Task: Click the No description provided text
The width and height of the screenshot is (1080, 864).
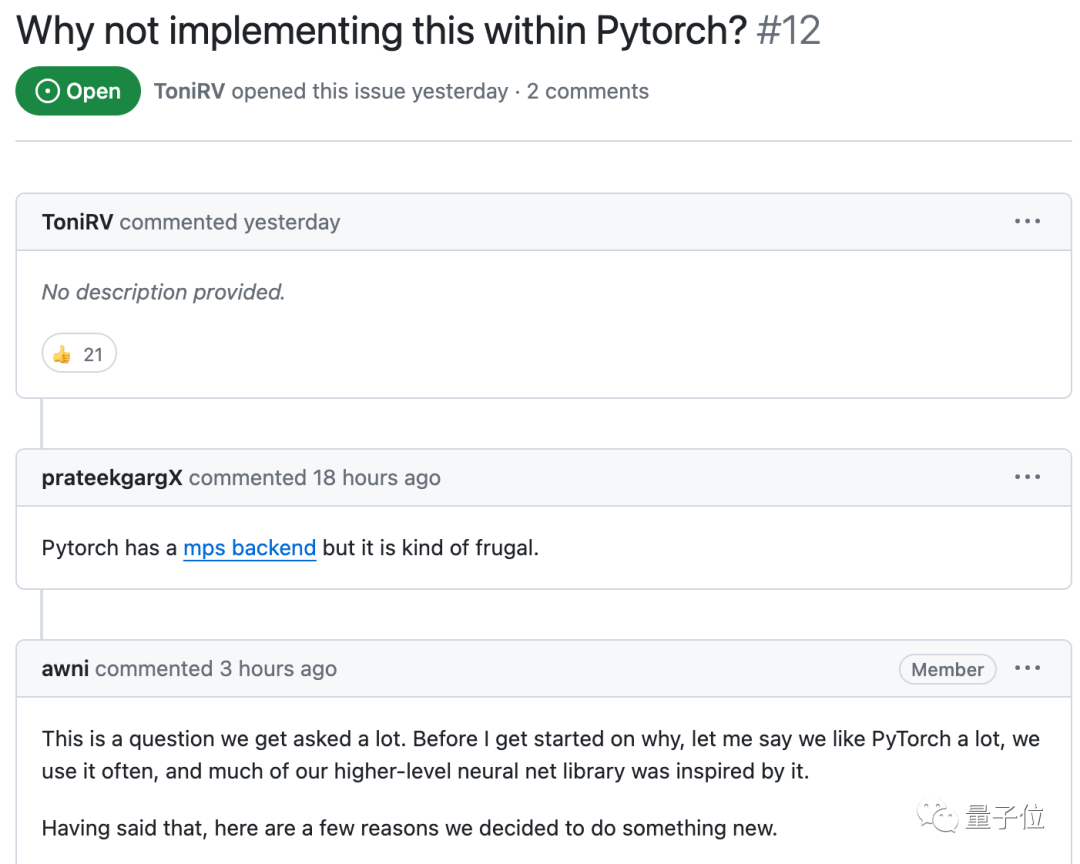Action: click(163, 292)
